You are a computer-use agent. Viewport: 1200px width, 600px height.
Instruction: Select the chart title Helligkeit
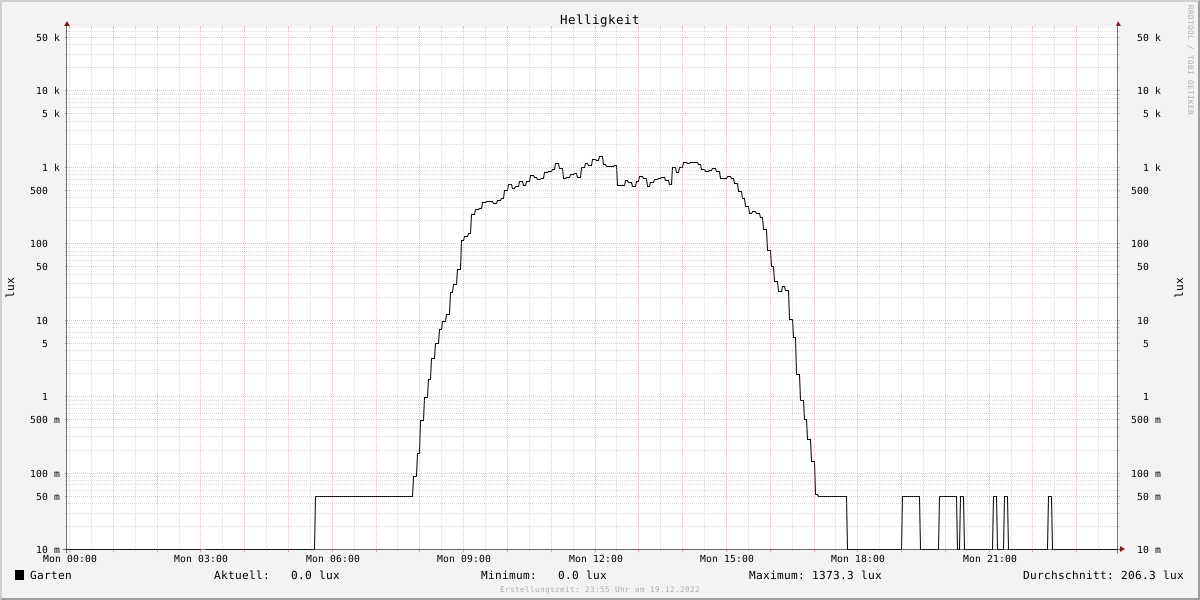point(600,19)
